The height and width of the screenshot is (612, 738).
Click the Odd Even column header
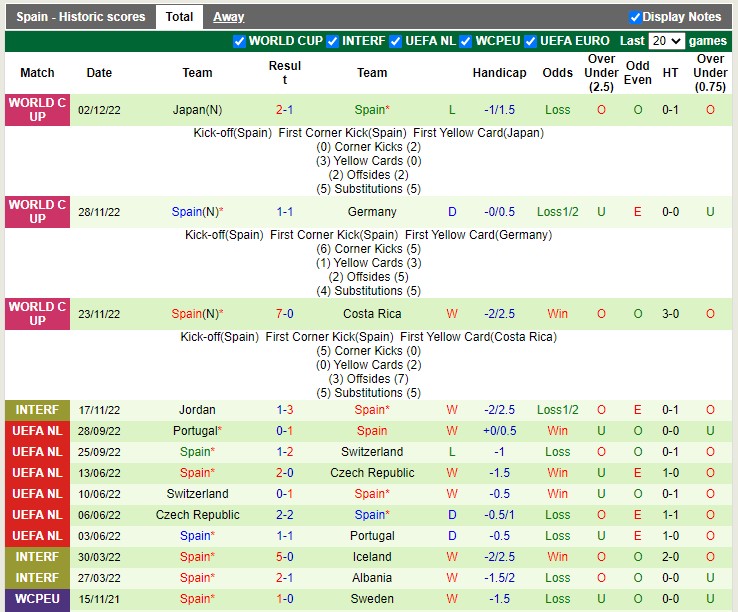[637, 73]
